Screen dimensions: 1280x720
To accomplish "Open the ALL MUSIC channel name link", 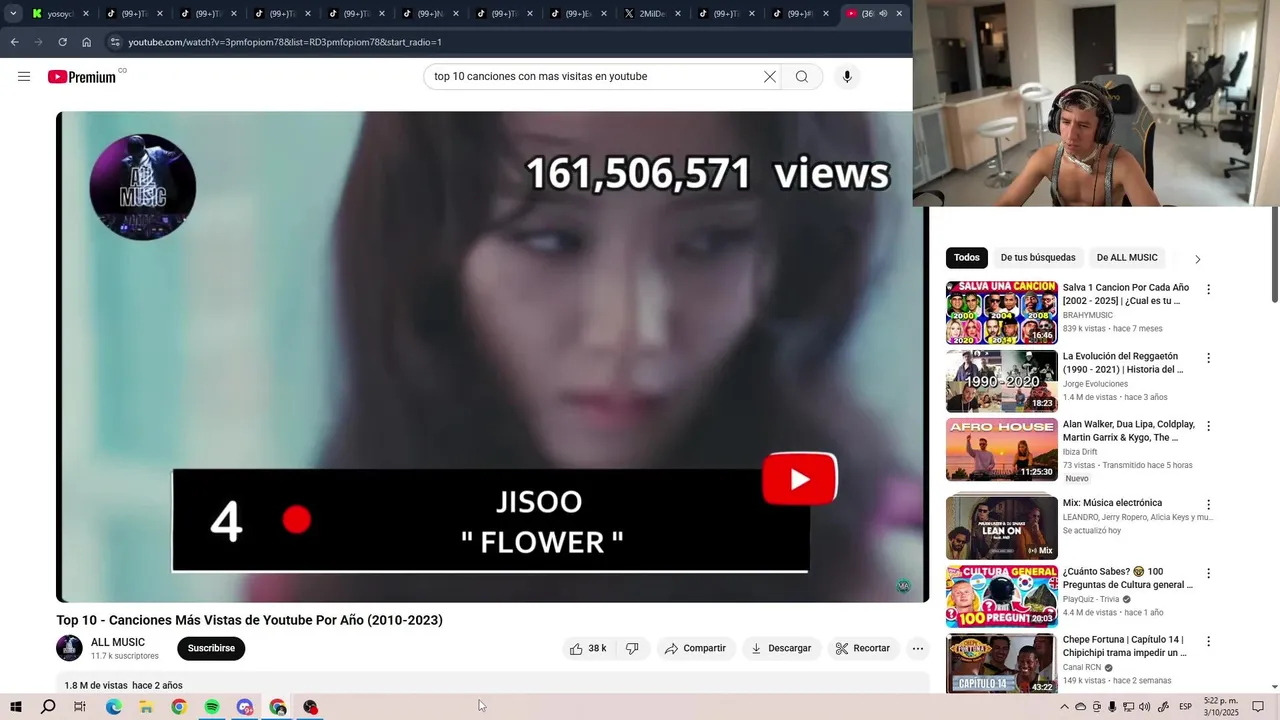I will [x=118, y=642].
